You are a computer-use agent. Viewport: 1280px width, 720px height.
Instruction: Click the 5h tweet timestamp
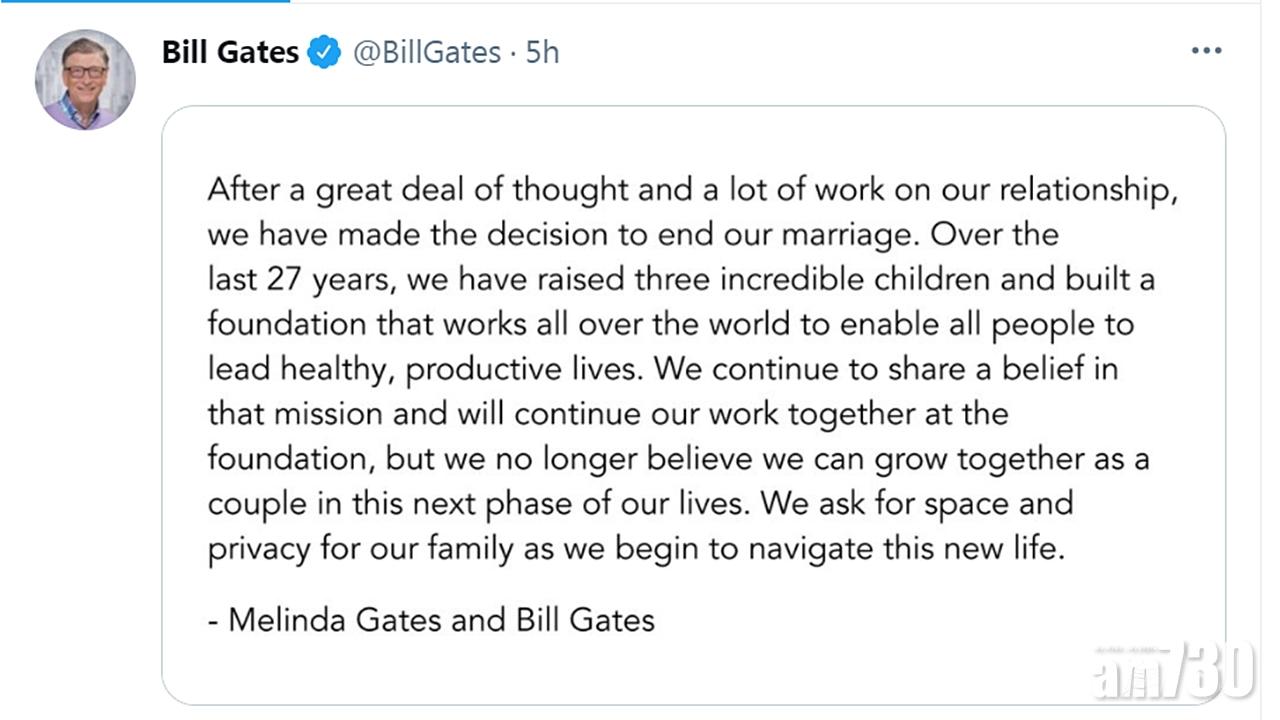[542, 52]
